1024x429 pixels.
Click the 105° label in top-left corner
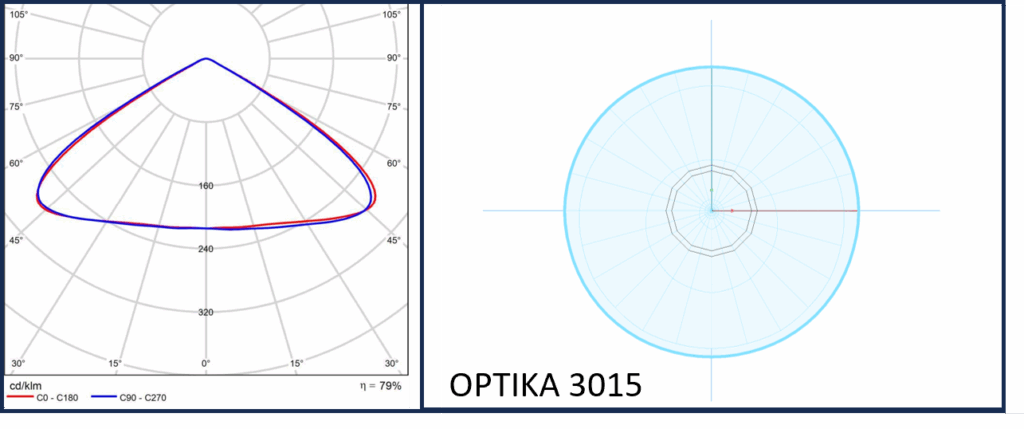coord(20,15)
